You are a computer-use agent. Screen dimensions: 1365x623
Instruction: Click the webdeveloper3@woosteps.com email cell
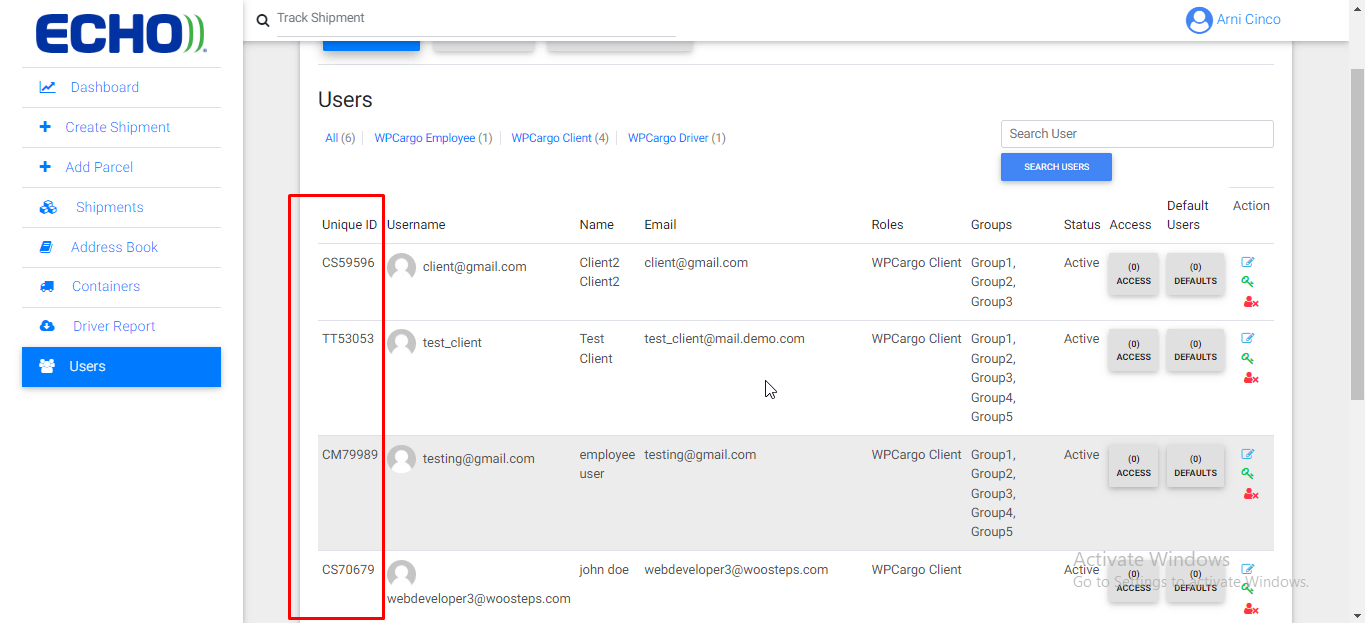point(736,570)
